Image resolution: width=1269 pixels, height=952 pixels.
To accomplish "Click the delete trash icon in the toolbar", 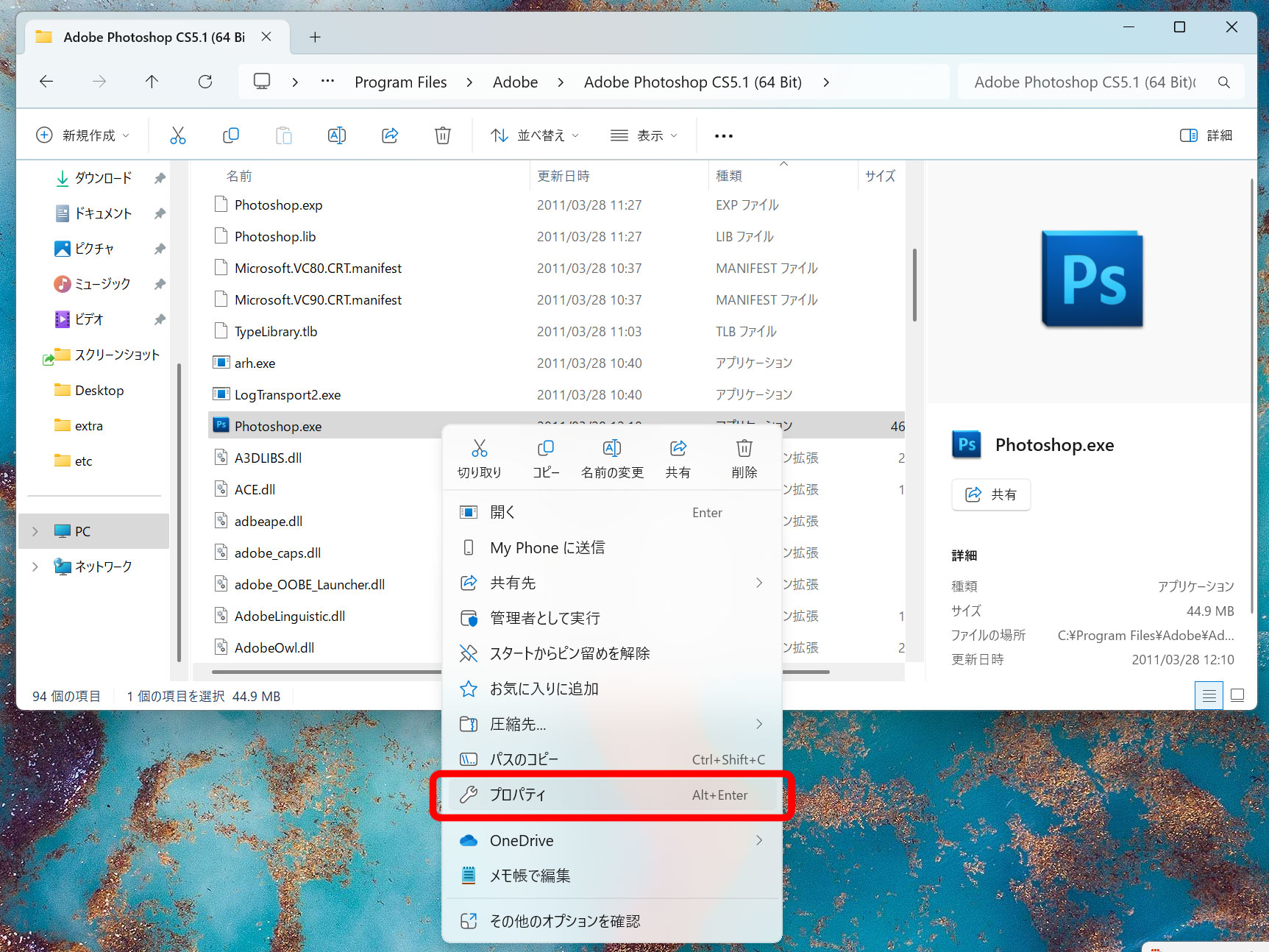I will (x=443, y=135).
